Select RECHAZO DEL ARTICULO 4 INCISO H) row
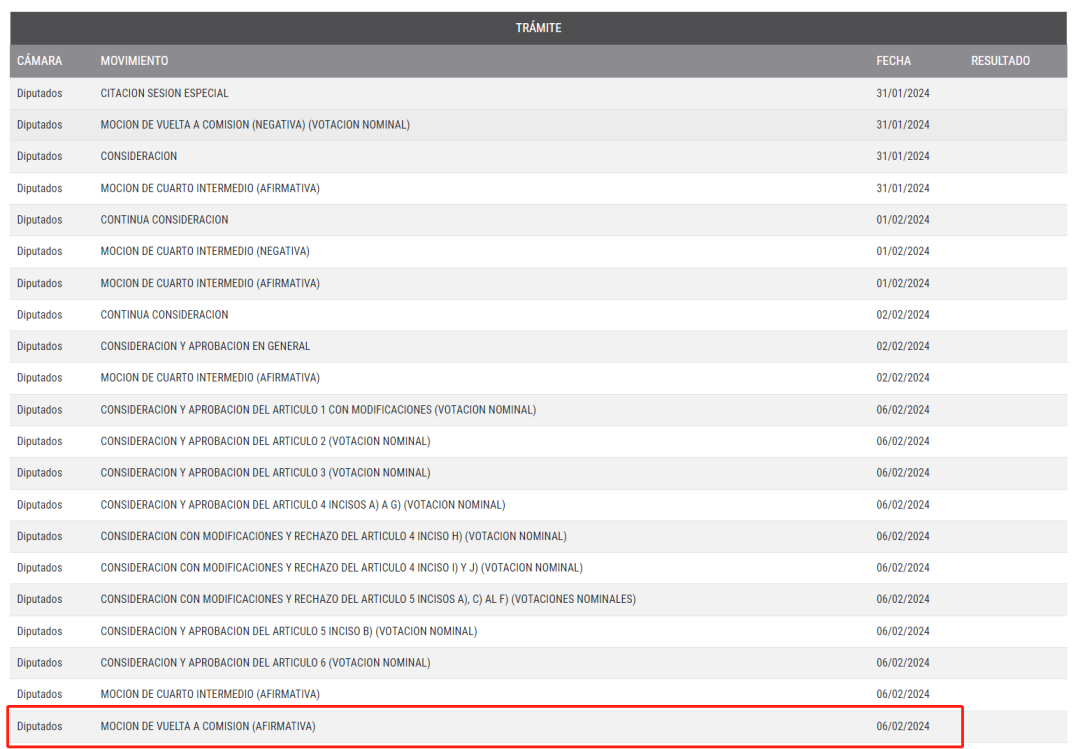The width and height of the screenshot is (1080, 749). click(x=333, y=536)
